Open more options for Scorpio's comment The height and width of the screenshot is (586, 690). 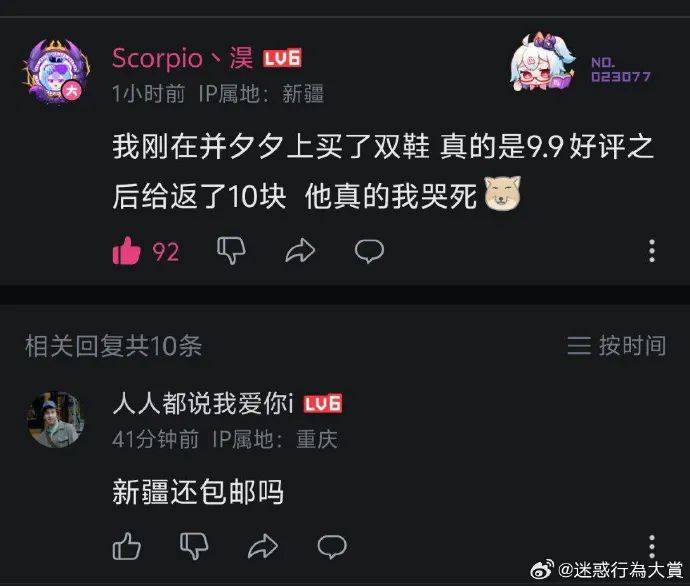(652, 251)
